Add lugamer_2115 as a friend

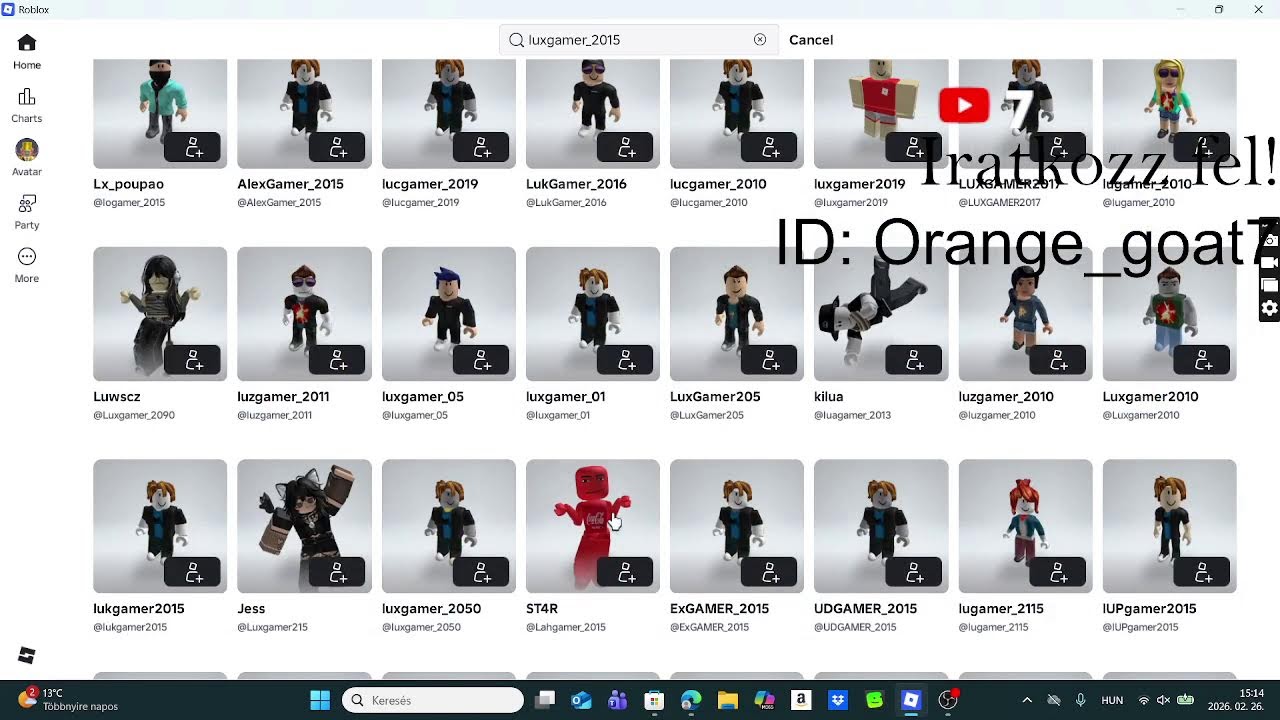[1058, 572]
